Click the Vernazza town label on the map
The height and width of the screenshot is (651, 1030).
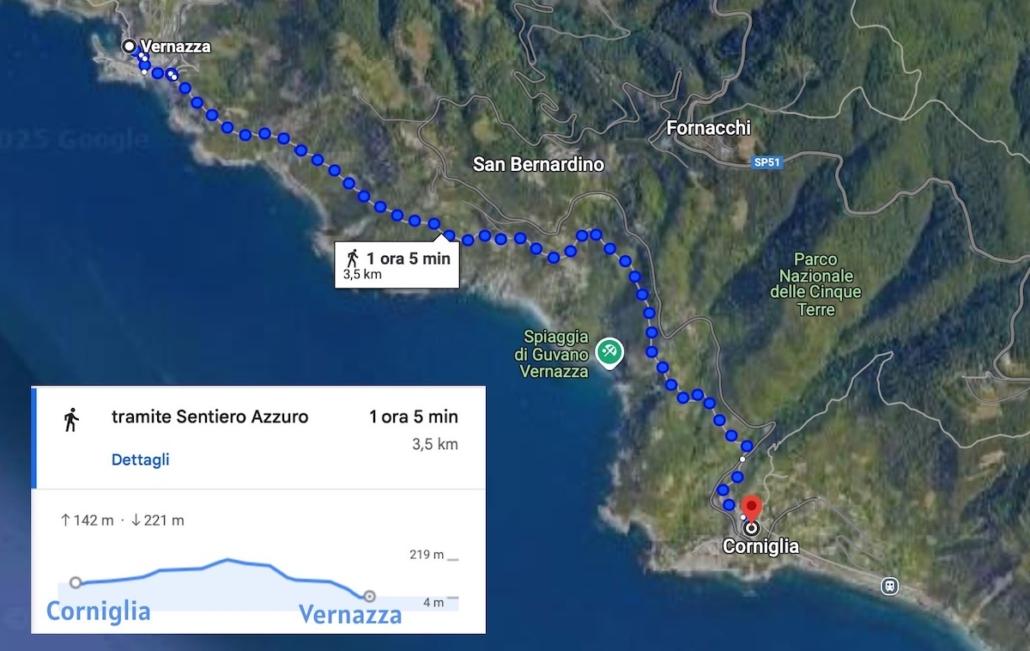pyautogui.click(x=175, y=47)
